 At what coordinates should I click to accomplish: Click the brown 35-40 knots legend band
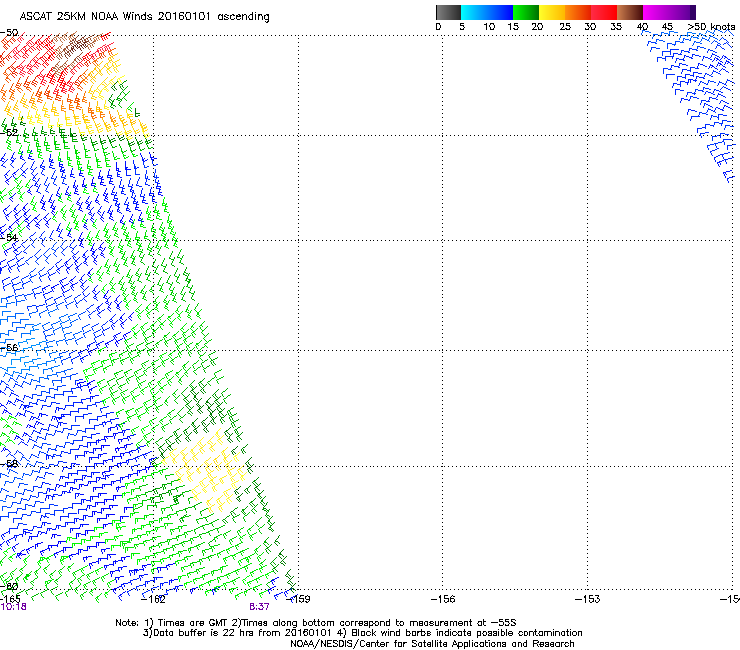coord(630,12)
